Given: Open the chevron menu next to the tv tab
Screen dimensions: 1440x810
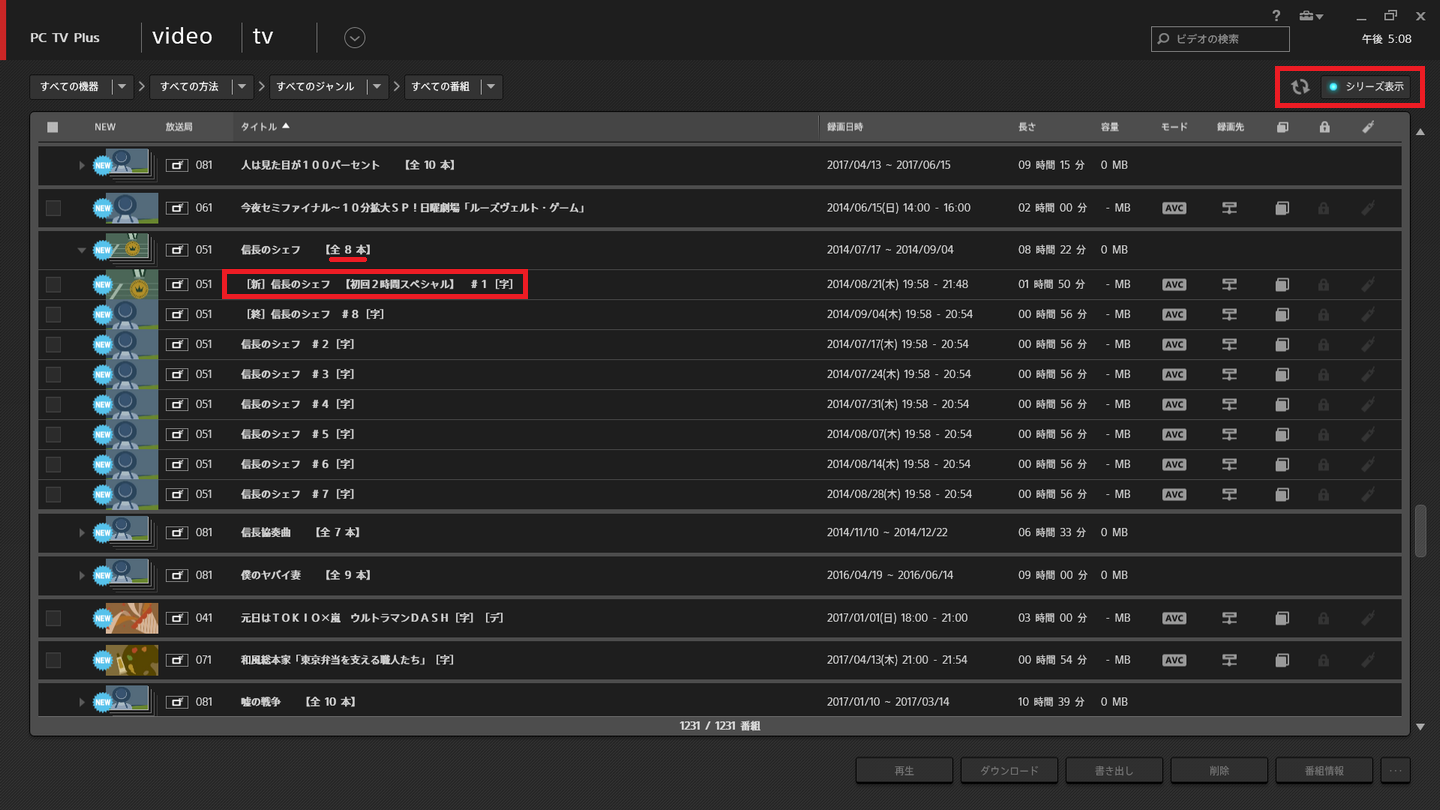Looking at the screenshot, I should coord(354,37).
